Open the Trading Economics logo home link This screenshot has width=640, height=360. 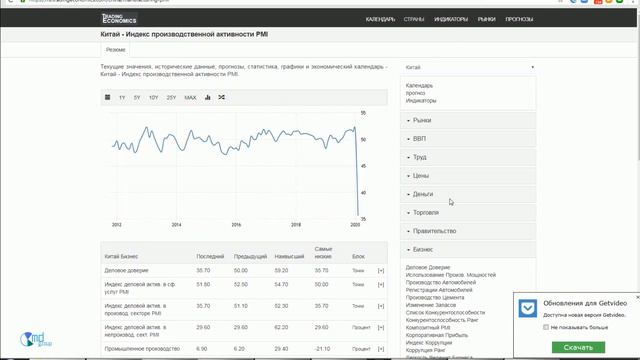(x=119, y=18)
